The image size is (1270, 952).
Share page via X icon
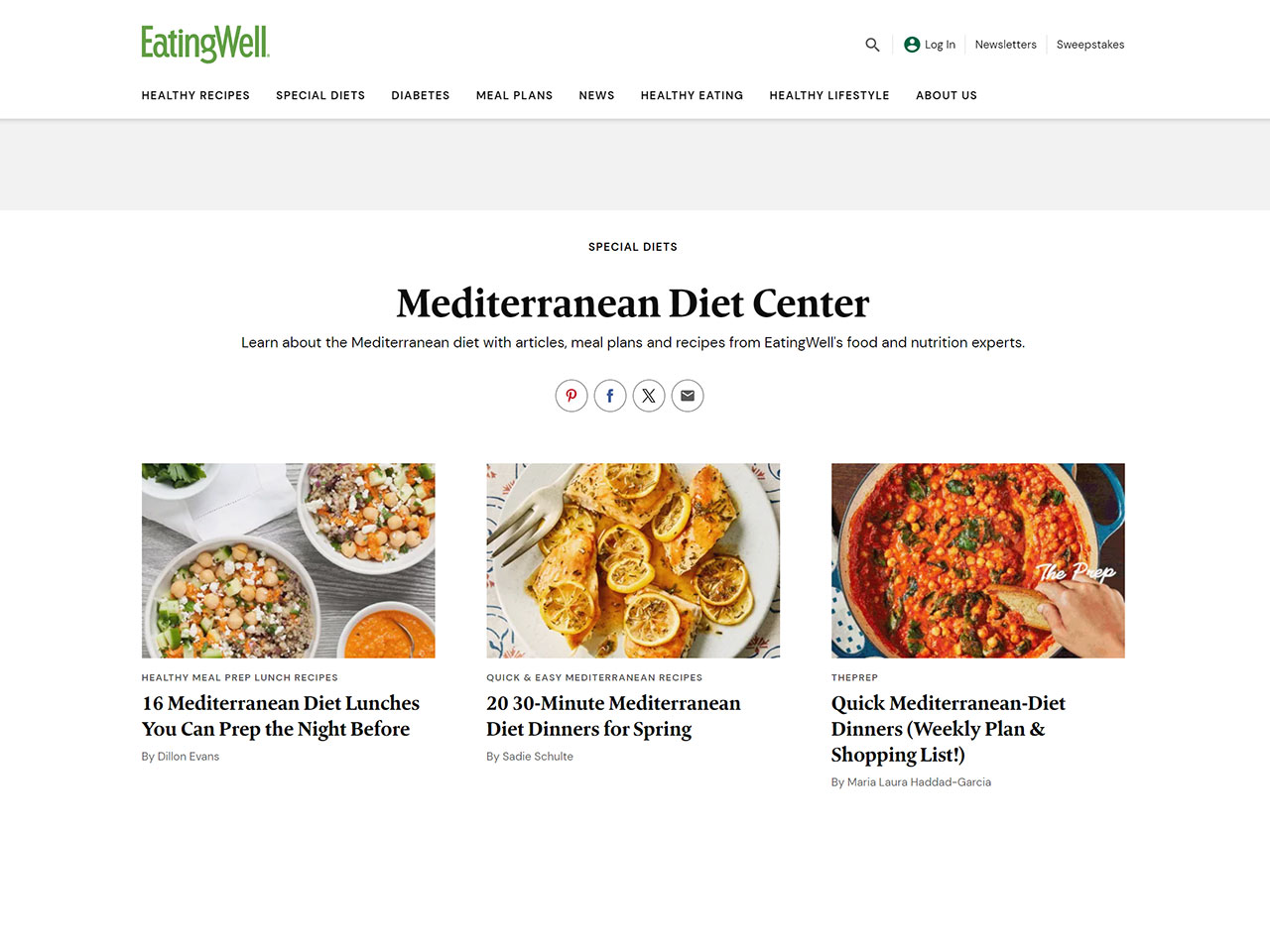649,396
